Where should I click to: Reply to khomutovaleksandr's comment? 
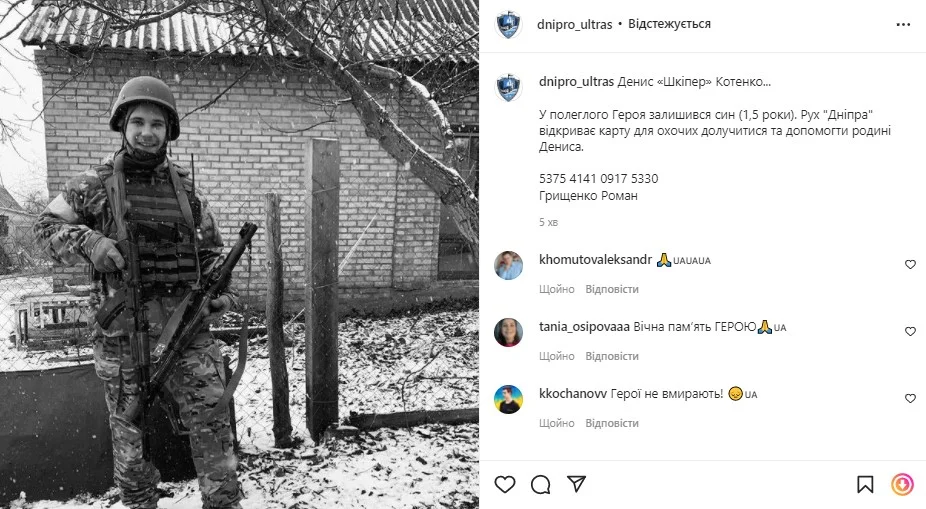(x=612, y=289)
